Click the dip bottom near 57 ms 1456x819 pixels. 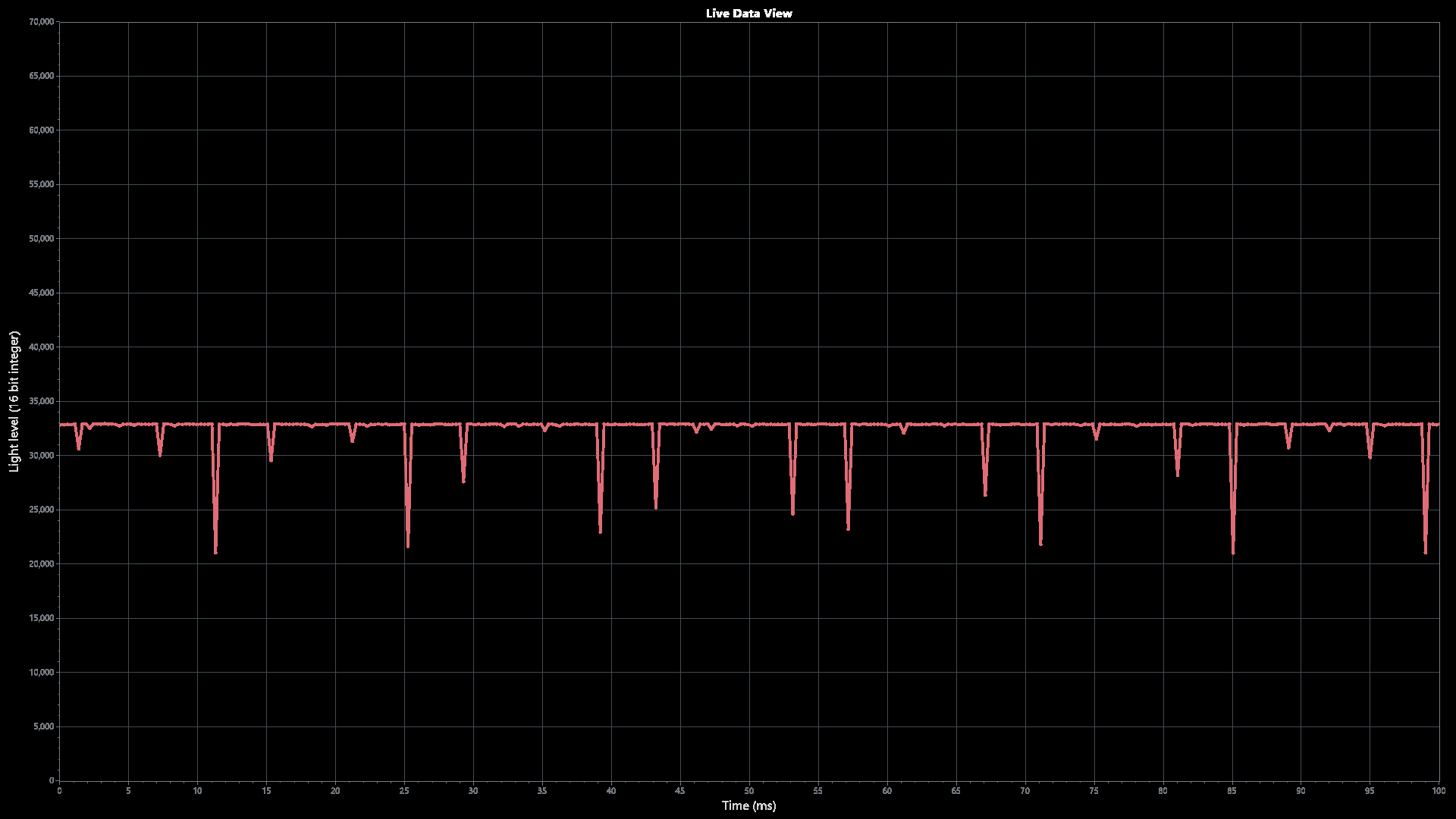pos(848,528)
